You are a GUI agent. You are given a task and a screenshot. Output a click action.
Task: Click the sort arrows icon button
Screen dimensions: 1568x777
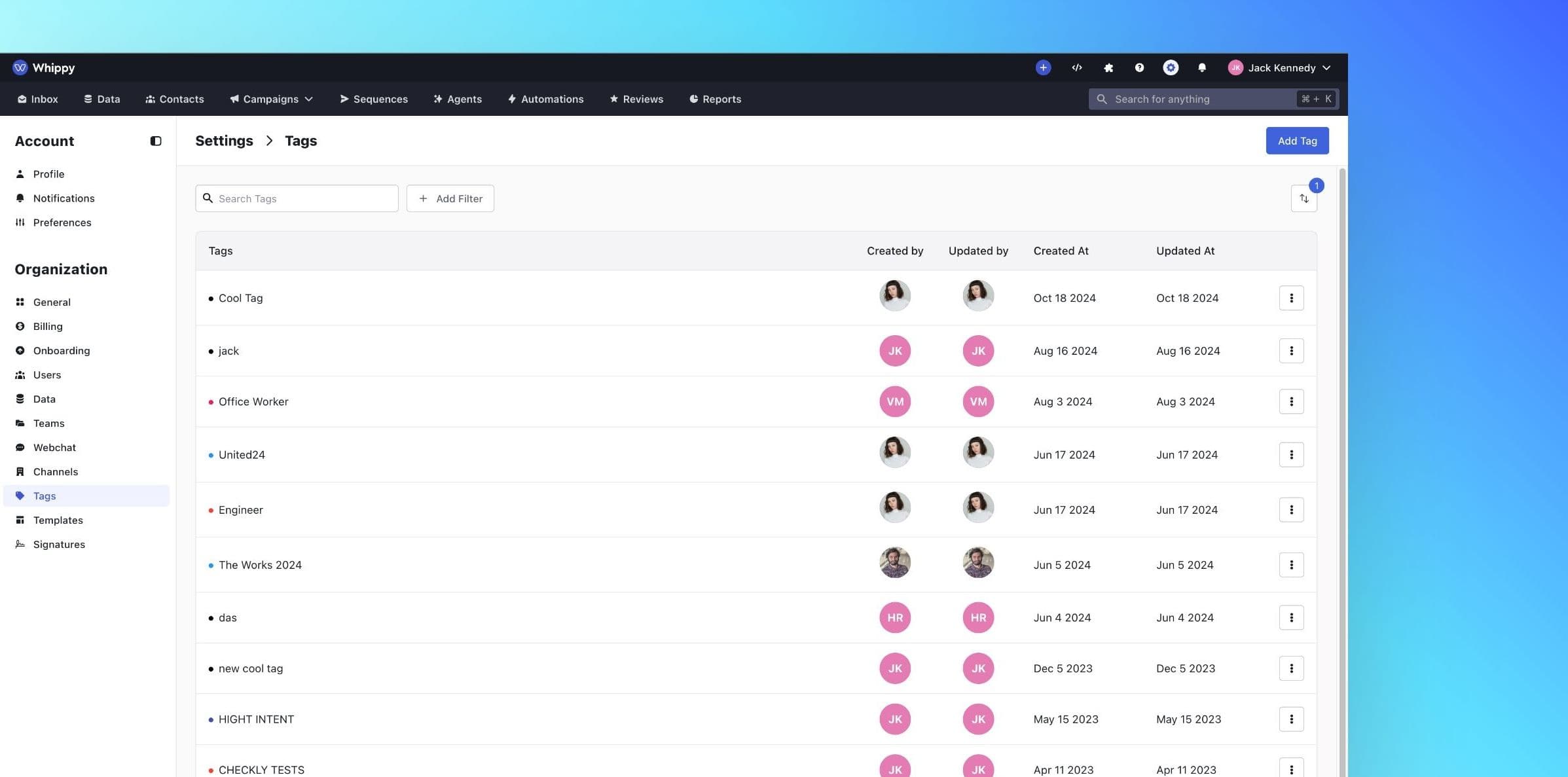coord(1304,198)
